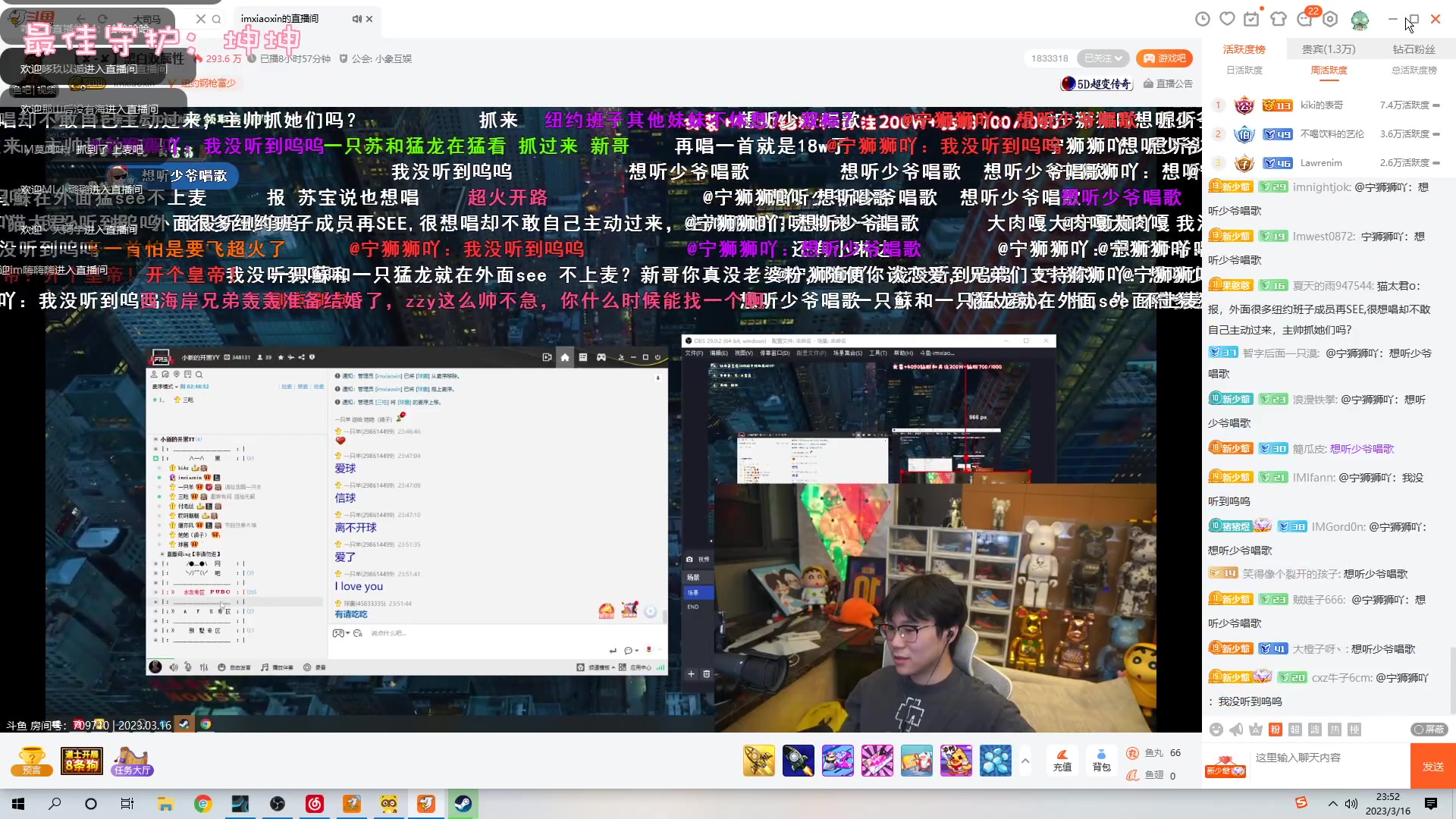Open the 背包 (backpack) gift inventory
The height and width of the screenshot is (819, 1456).
coord(1102,762)
